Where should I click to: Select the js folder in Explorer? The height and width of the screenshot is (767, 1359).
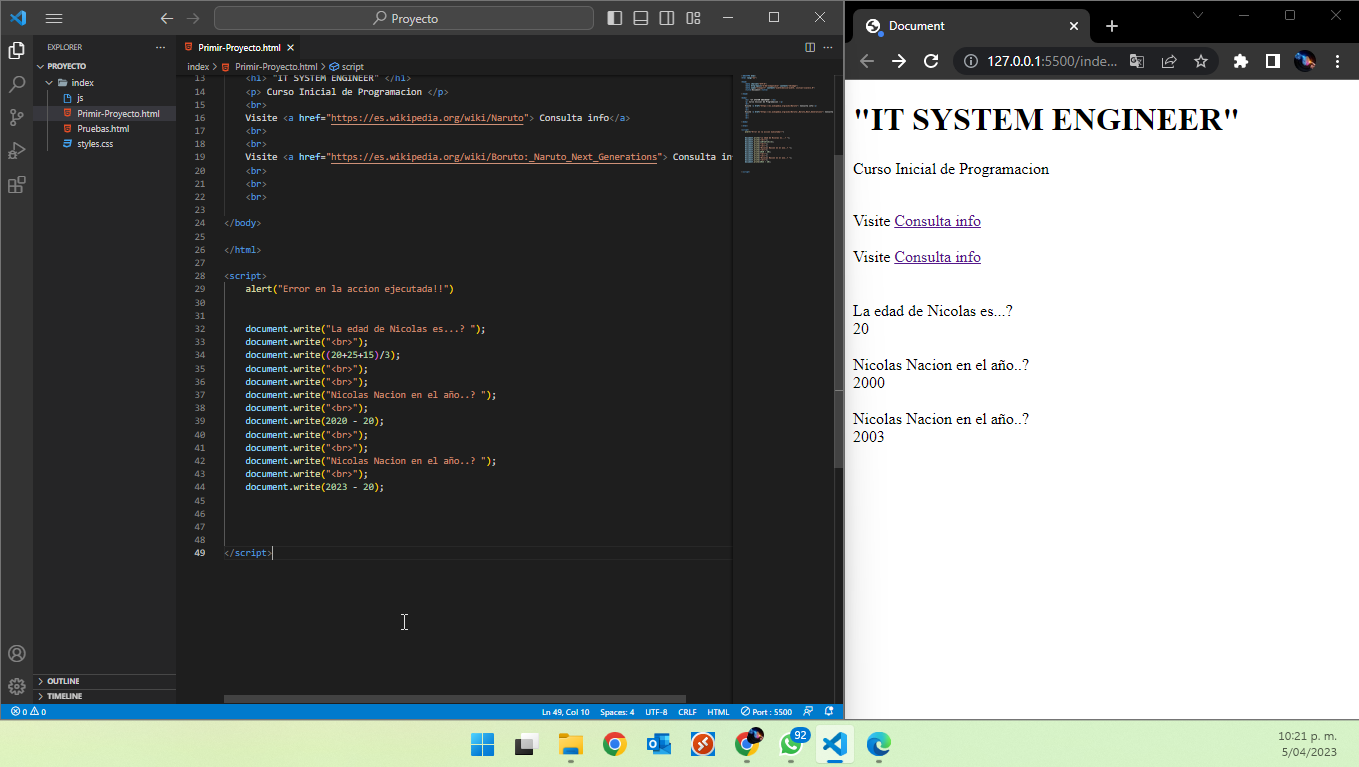105,98
